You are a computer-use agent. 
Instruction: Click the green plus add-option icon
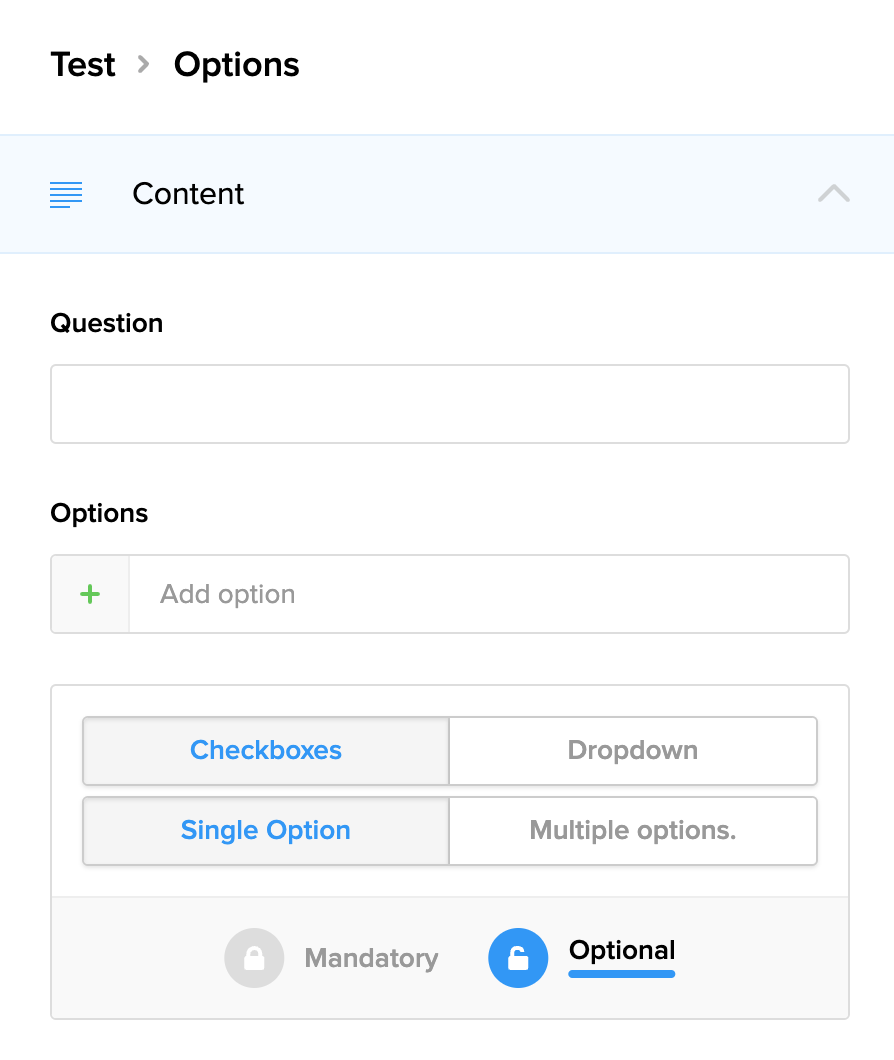pyautogui.click(x=90, y=594)
